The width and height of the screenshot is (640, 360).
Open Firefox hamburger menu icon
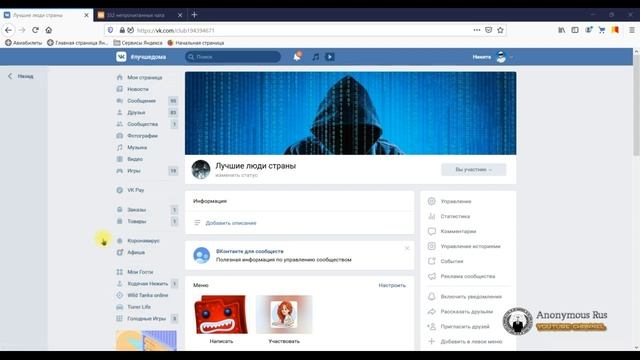click(x=631, y=30)
